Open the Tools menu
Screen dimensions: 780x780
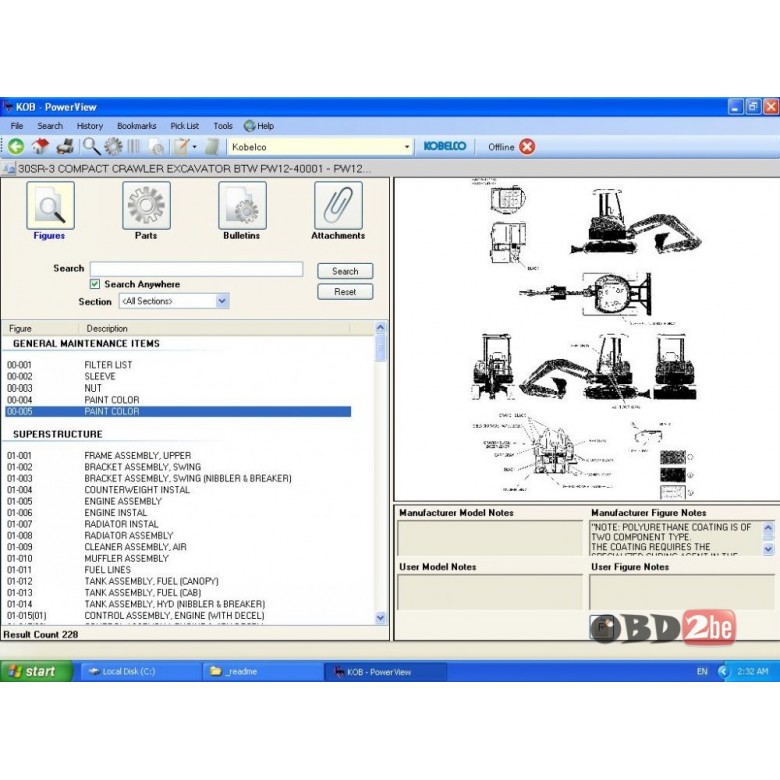coord(223,126)
